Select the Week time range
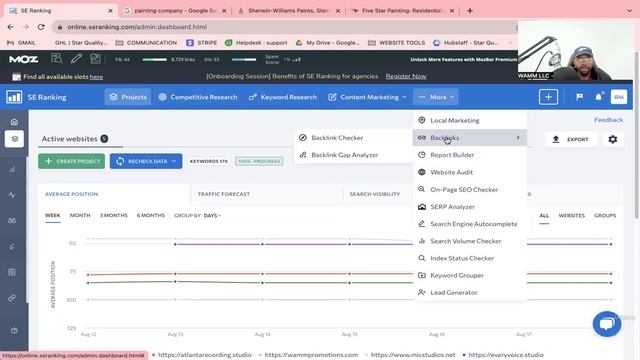Image resolution: width=640 pixels, height=360 pixels. point(53,215)
